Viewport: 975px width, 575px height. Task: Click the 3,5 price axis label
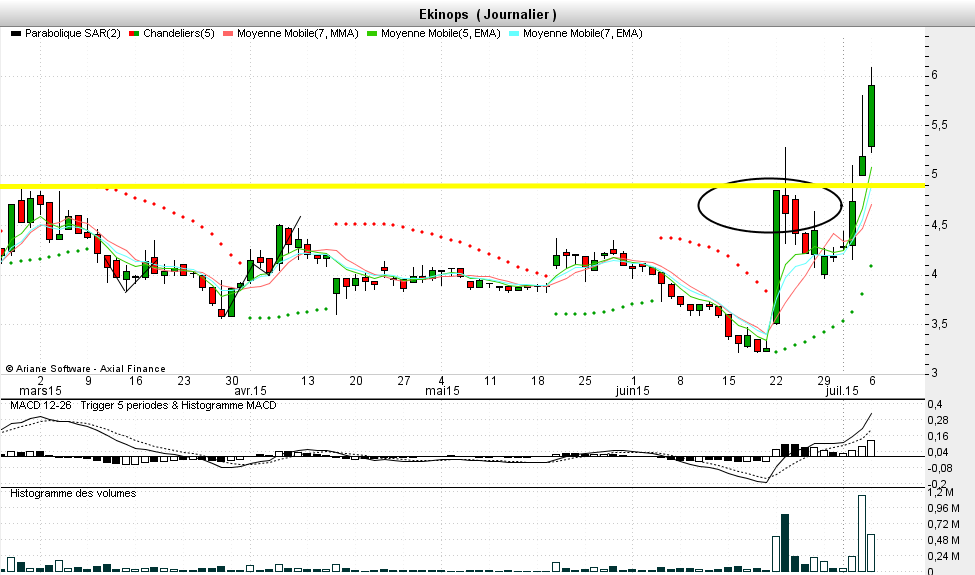940,324
